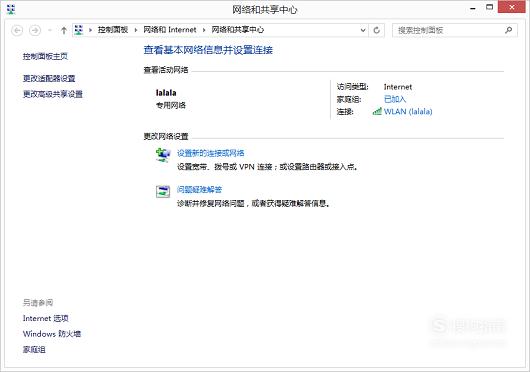The height and width of the screenshot is (372, 530).
Task: Go up one folder level
Action: click(64, 30)
